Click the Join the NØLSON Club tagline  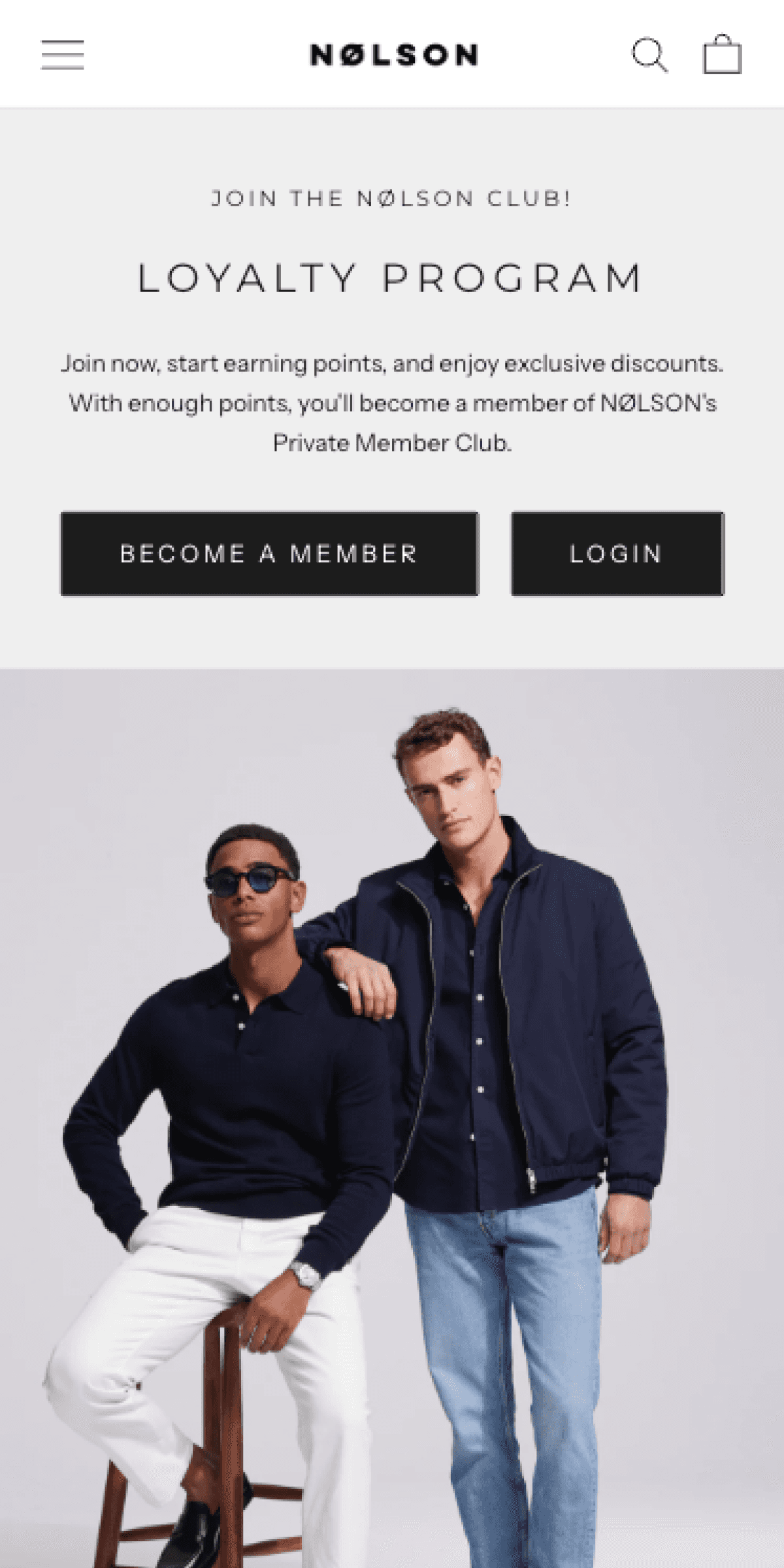pyautogui.click(x=391, y=198)
